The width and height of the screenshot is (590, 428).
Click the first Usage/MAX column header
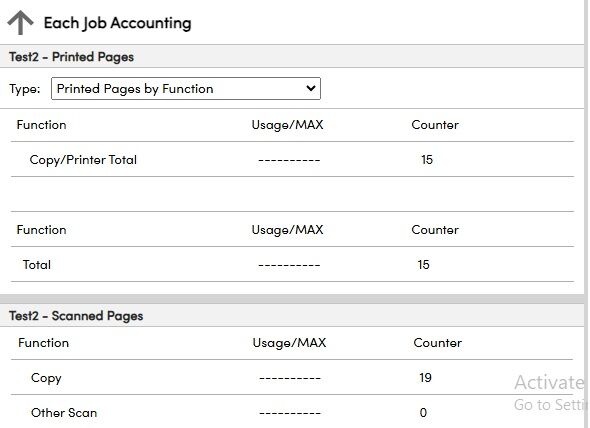(287, 125)
